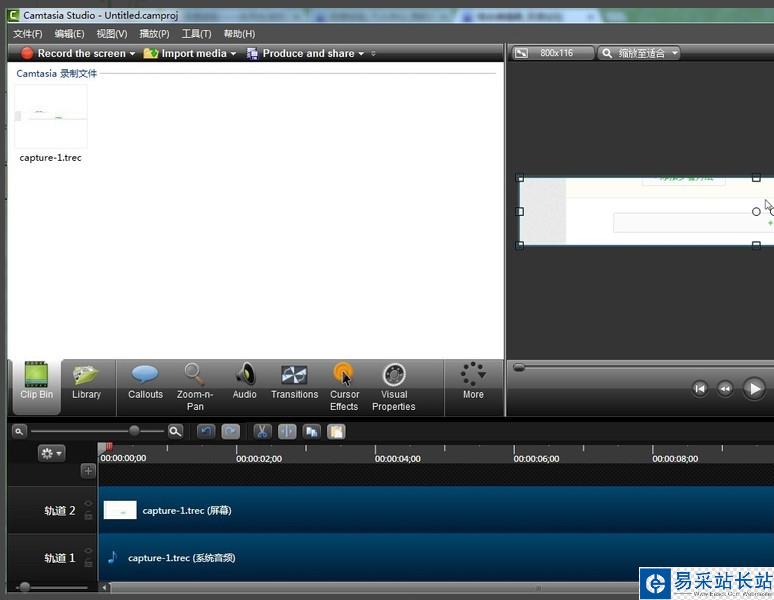The height and width of the screenshot is (600, 774).
Task: Click the Camtasia Studio title bar icon
Action: 13,15
